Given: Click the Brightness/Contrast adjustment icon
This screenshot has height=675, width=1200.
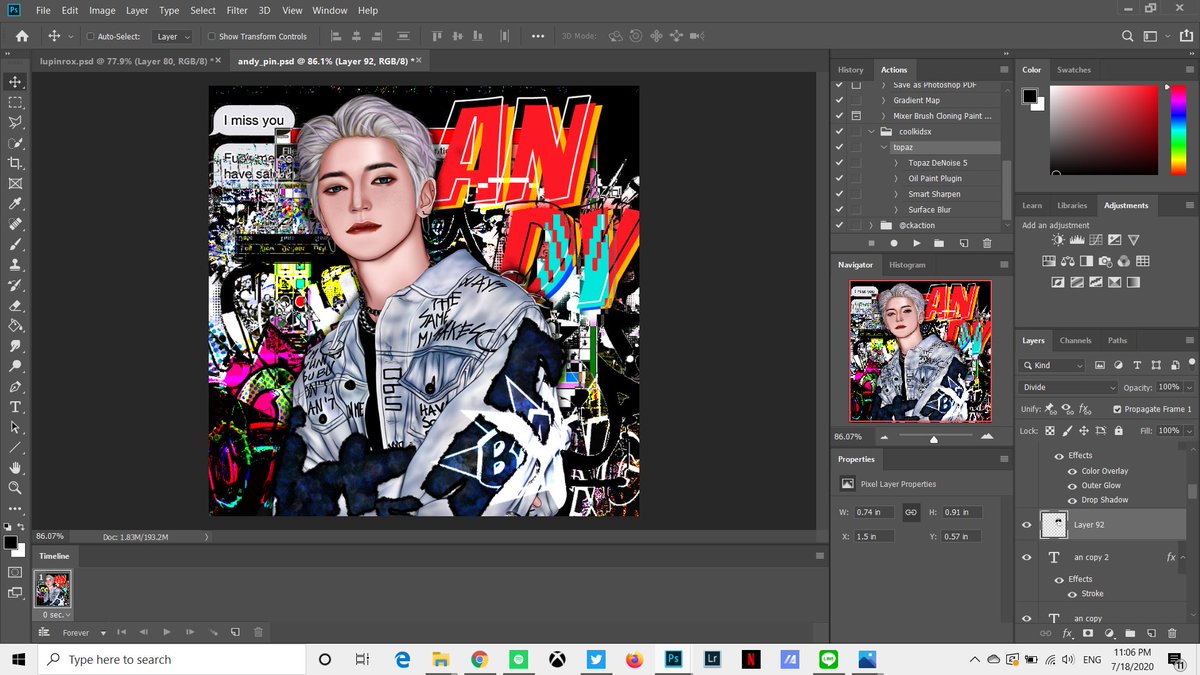Looking at the screenshot, I should click(x=1059, y=240).
